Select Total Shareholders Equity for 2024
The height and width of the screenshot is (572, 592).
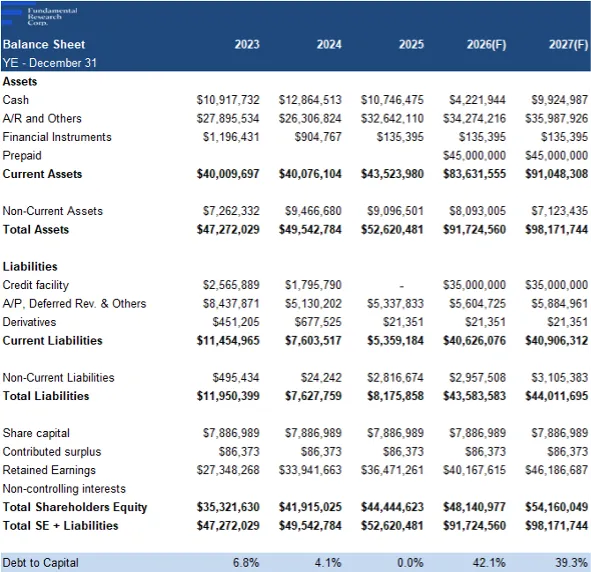[x=310, y=507]
